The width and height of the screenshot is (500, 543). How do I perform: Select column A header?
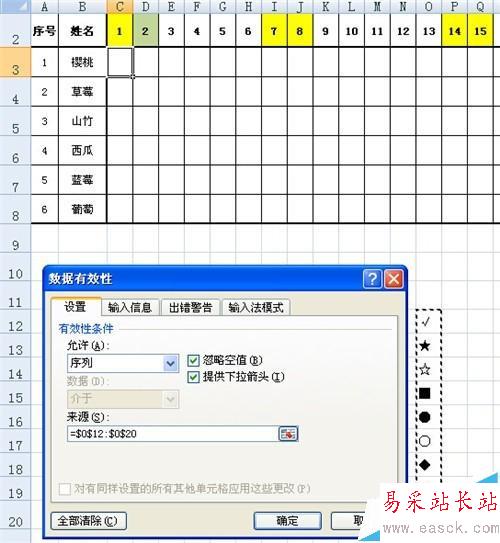(x=45, y=7)
